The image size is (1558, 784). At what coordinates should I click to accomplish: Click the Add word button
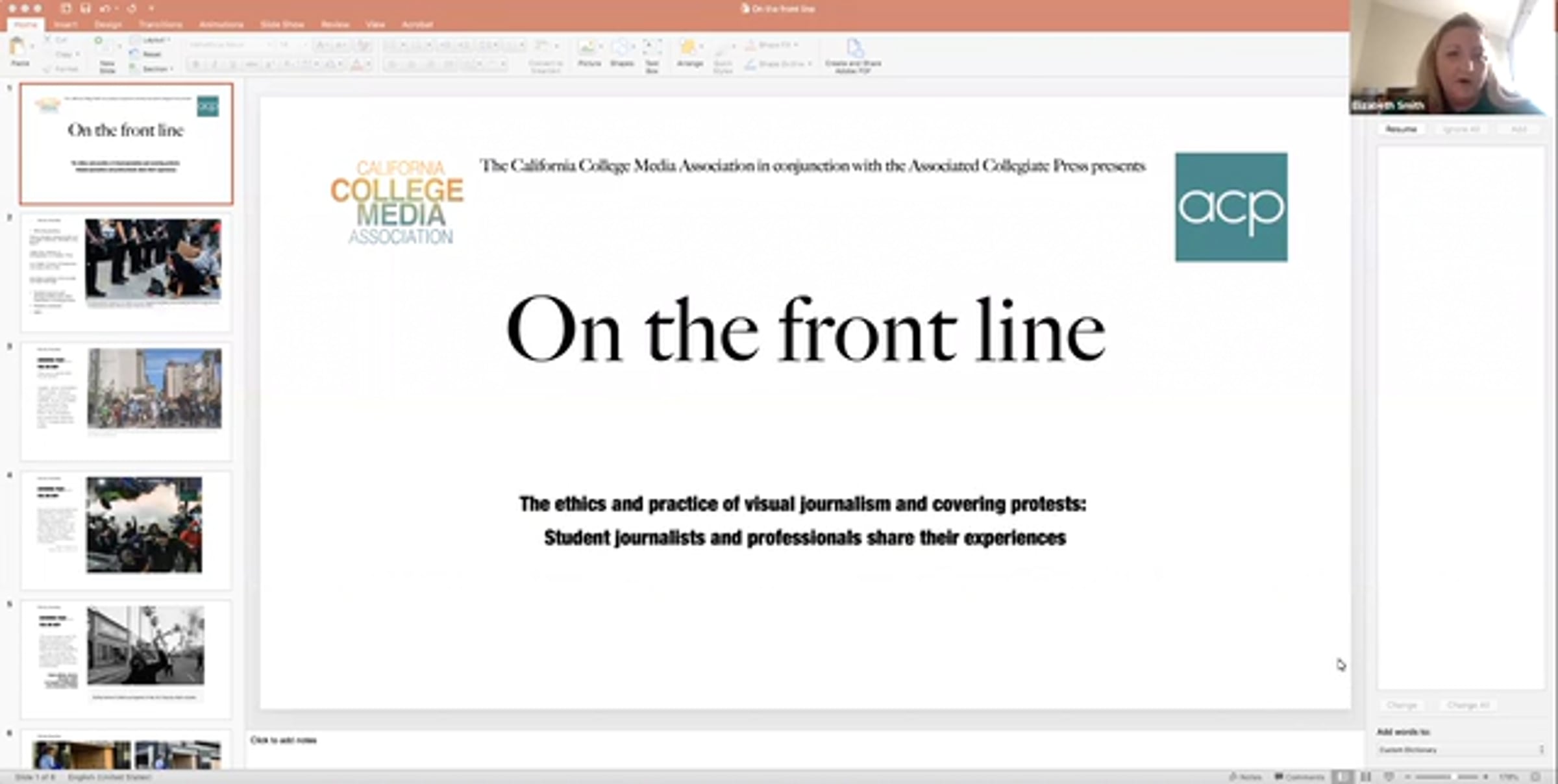[1519, 129]
